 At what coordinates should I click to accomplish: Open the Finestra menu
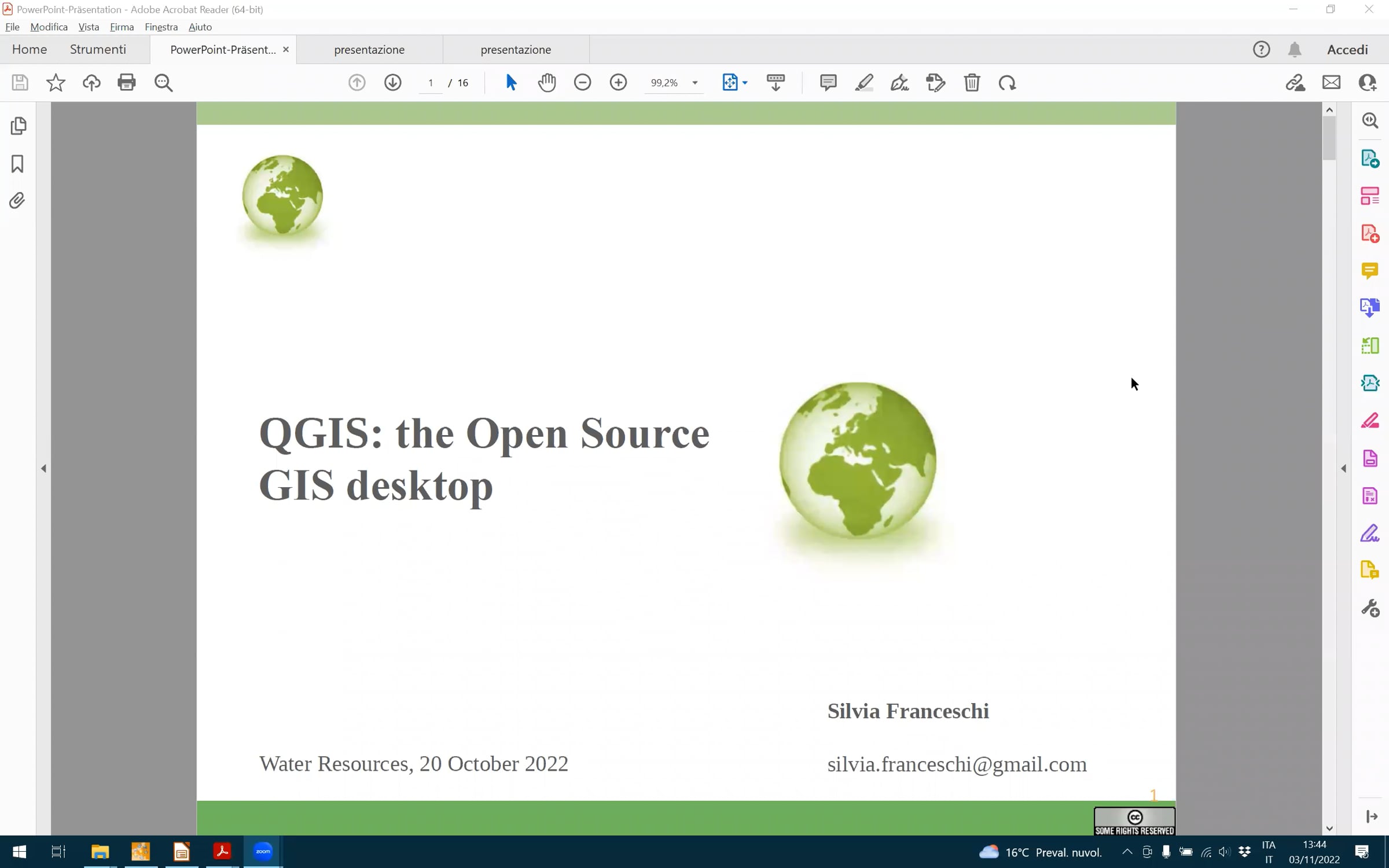161,27
